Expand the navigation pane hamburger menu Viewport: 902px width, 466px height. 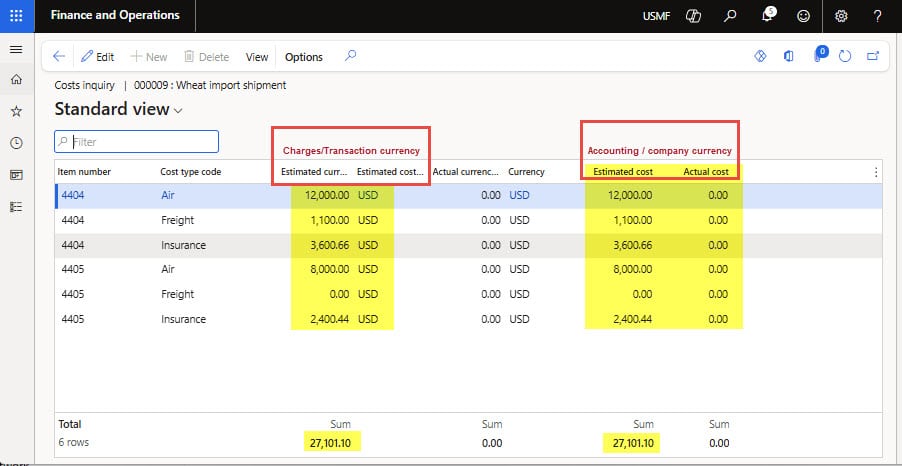point(16,50)
